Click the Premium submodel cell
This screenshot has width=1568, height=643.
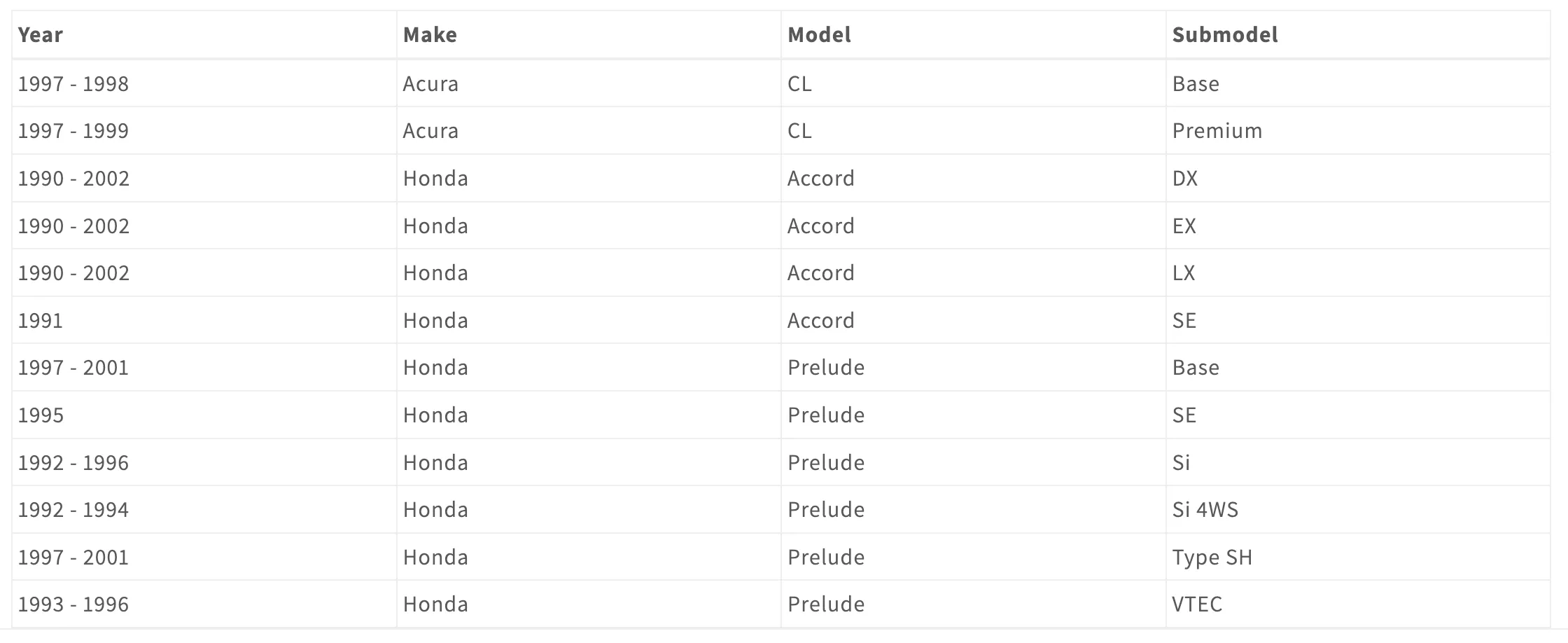point(1217,131)
